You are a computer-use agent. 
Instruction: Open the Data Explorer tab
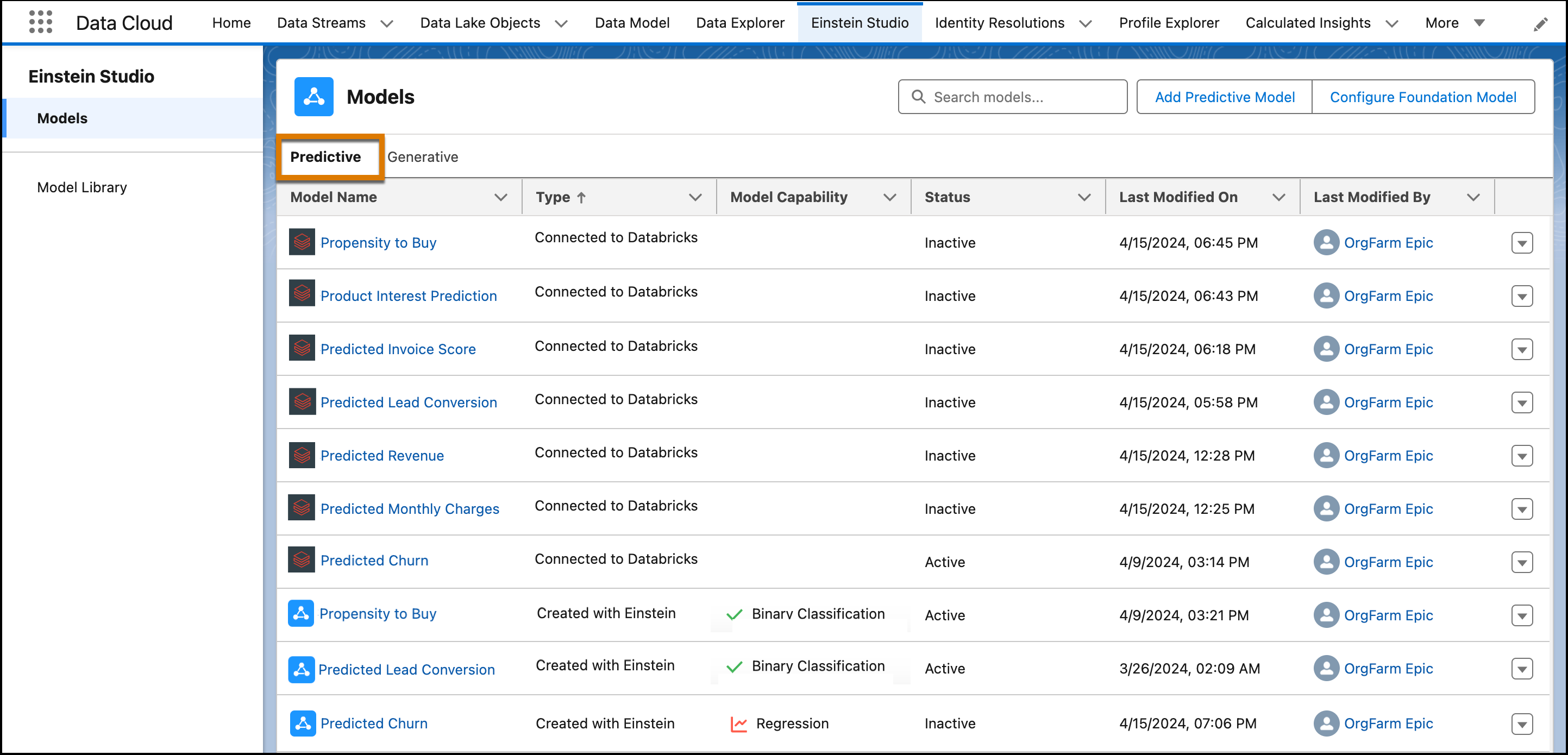740,23
